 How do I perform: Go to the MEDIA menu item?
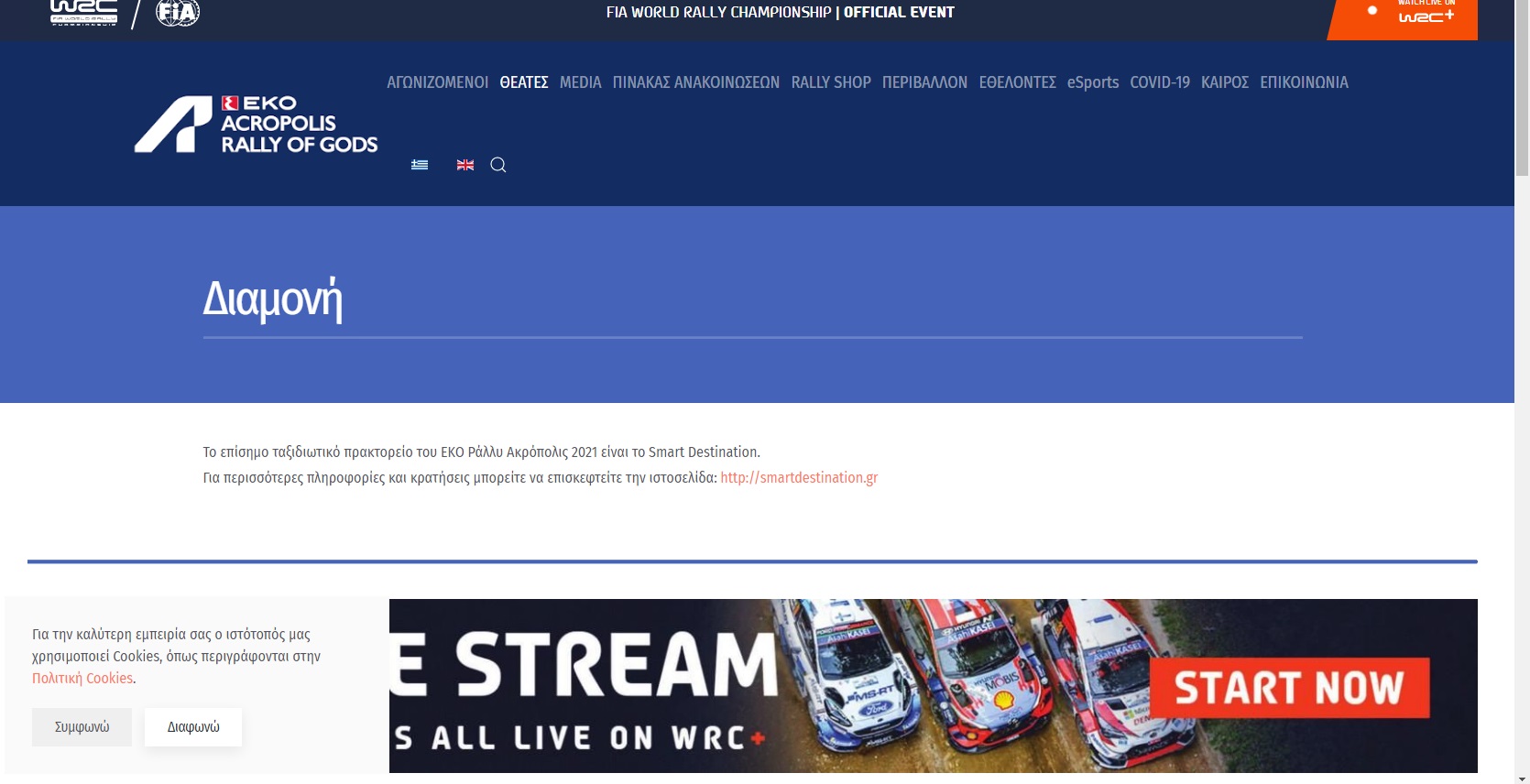pos(580,82)
